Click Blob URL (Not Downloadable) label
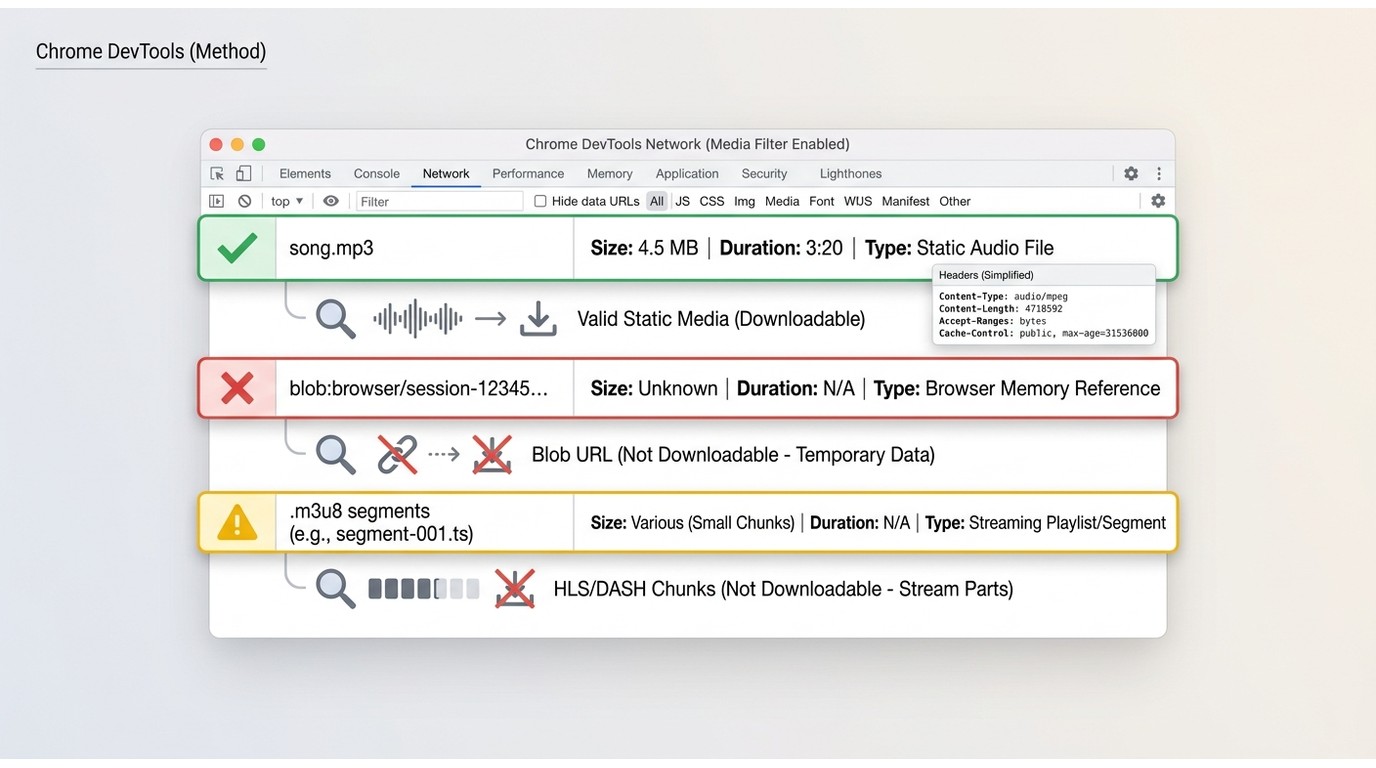 click(733, 455)
